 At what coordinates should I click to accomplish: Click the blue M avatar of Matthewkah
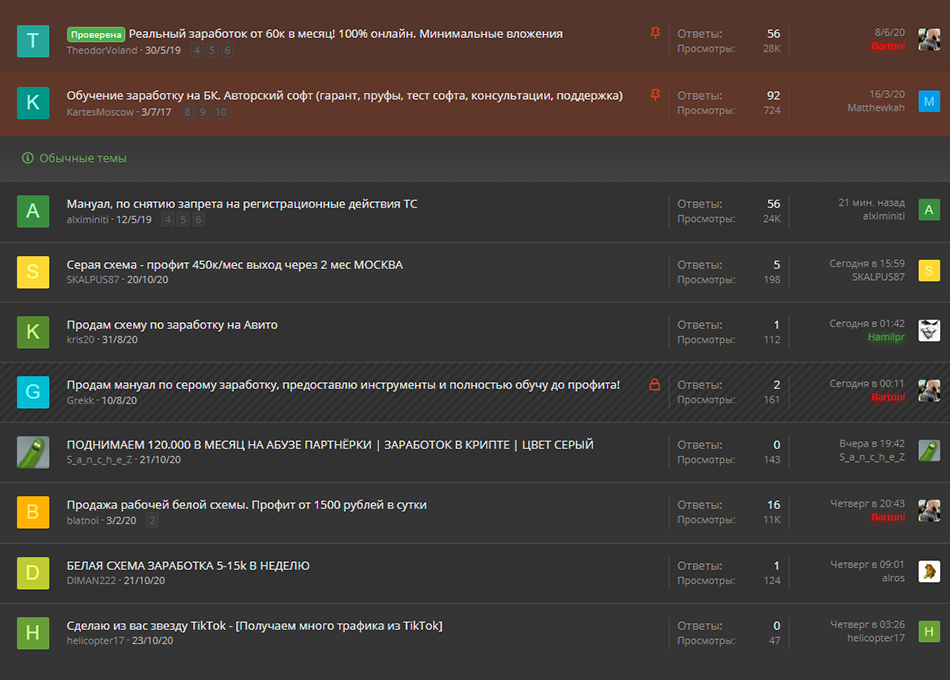click(x=929, y=101)
